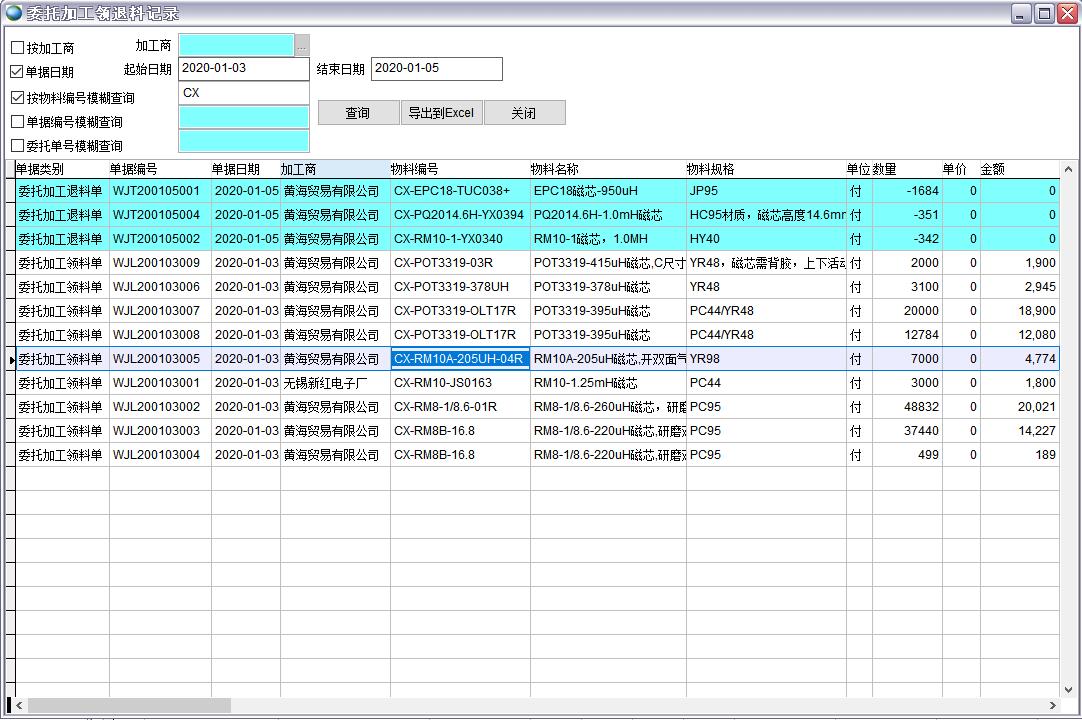Click the vertical scrollbar up arrow
Screen dimensions: 1082x720
click(x=1067, y=169)
